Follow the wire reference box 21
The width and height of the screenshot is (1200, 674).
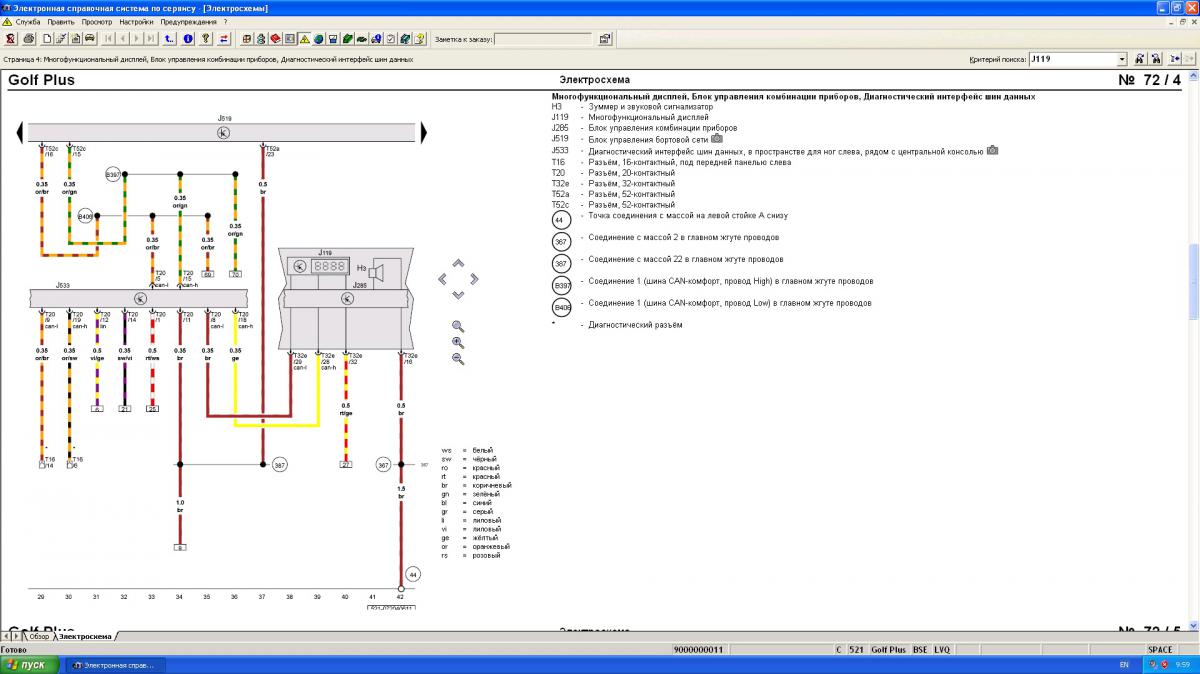click(x=124, y=409)
